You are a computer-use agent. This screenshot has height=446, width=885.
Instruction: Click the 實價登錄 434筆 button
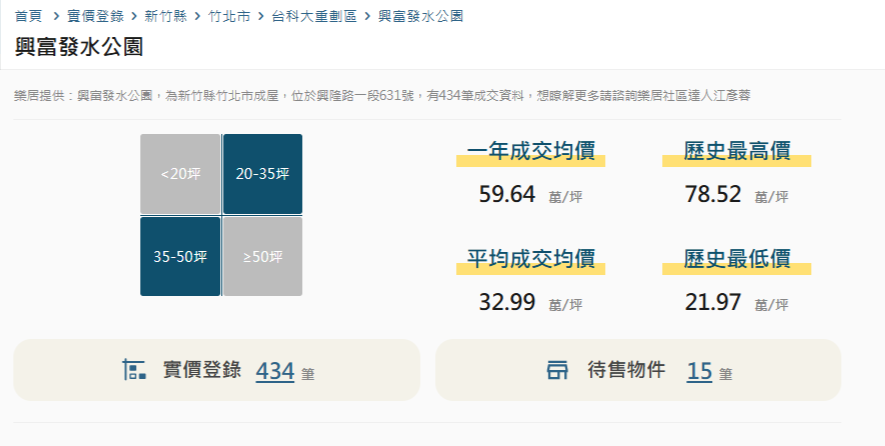tap(217, 370)
